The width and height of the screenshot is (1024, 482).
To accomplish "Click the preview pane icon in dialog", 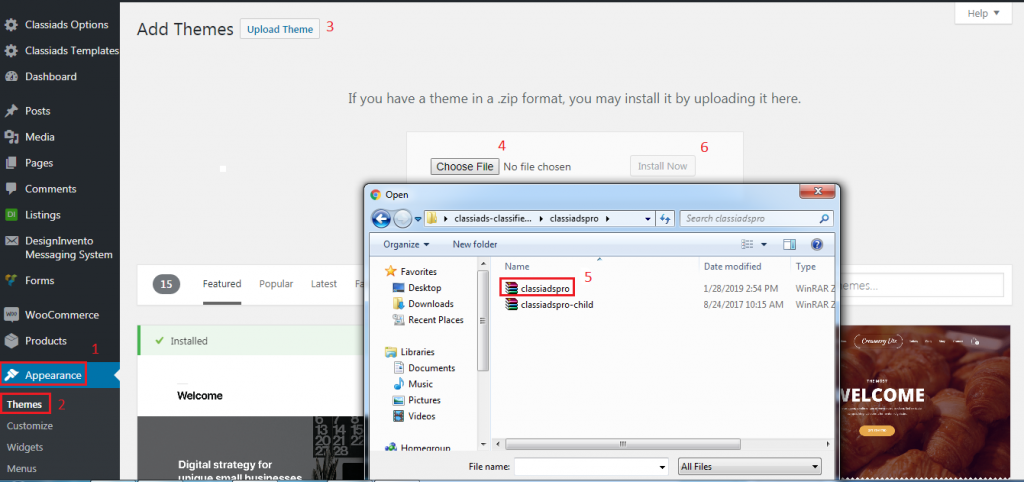I will 790,244.
